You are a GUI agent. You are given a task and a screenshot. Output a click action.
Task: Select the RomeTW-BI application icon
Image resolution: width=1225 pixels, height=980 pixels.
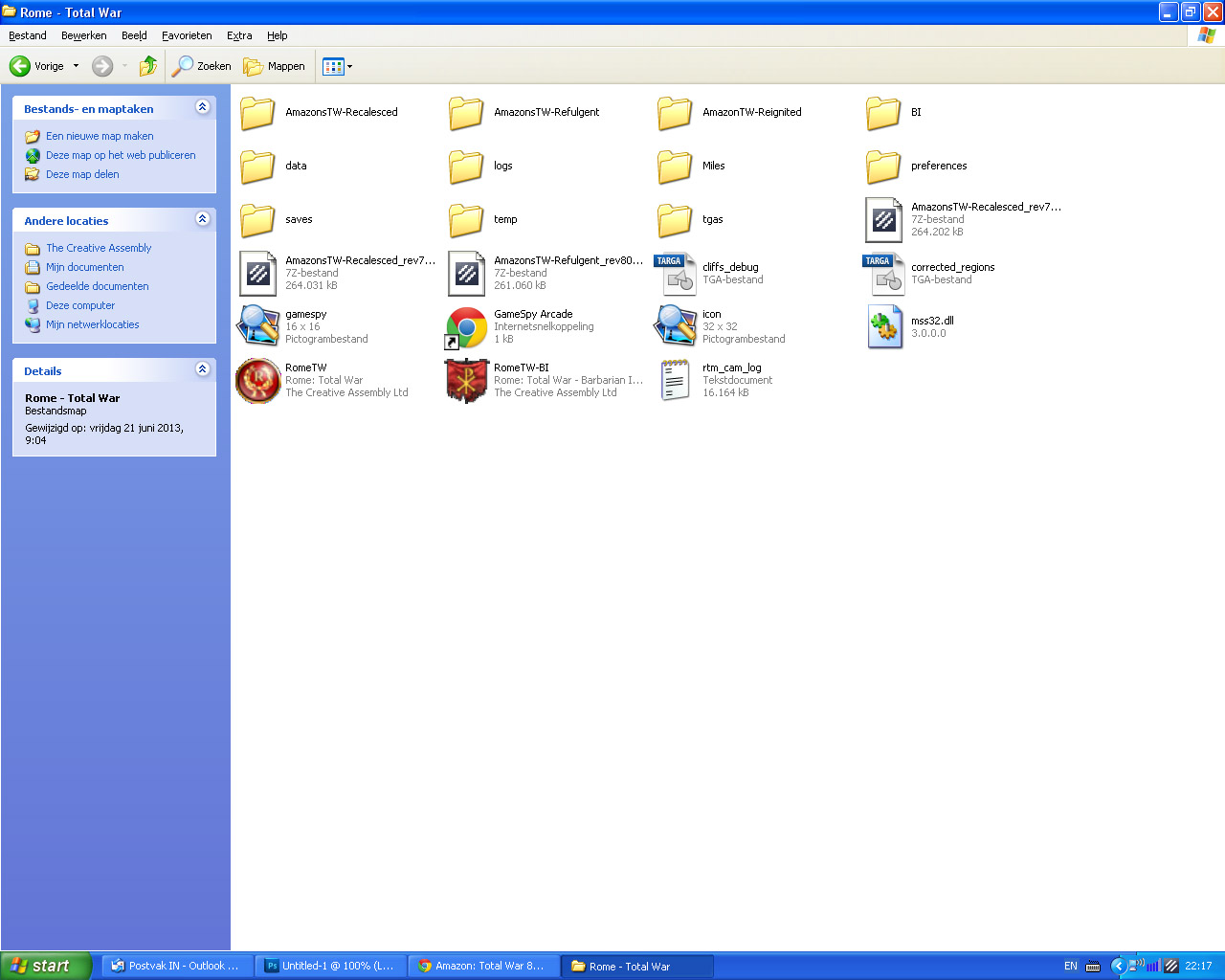click(x=467, y=381)
